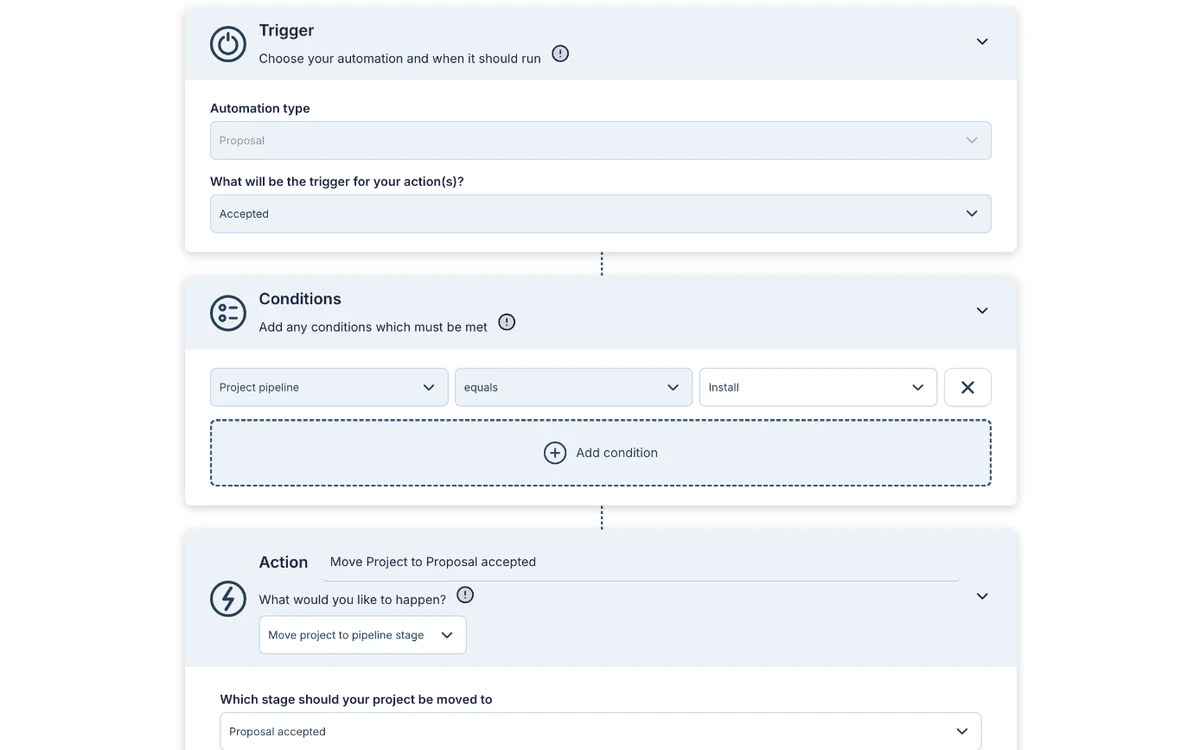Screen dimensions: 1200x750
Task: Collapse the Trigger section chevron
Action: click(x=982, y=42)
